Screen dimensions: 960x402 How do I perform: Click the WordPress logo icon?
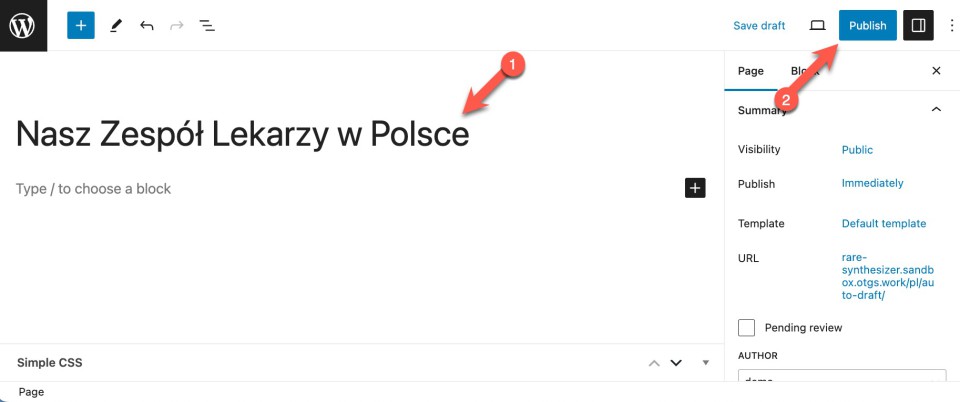(22, 25)
